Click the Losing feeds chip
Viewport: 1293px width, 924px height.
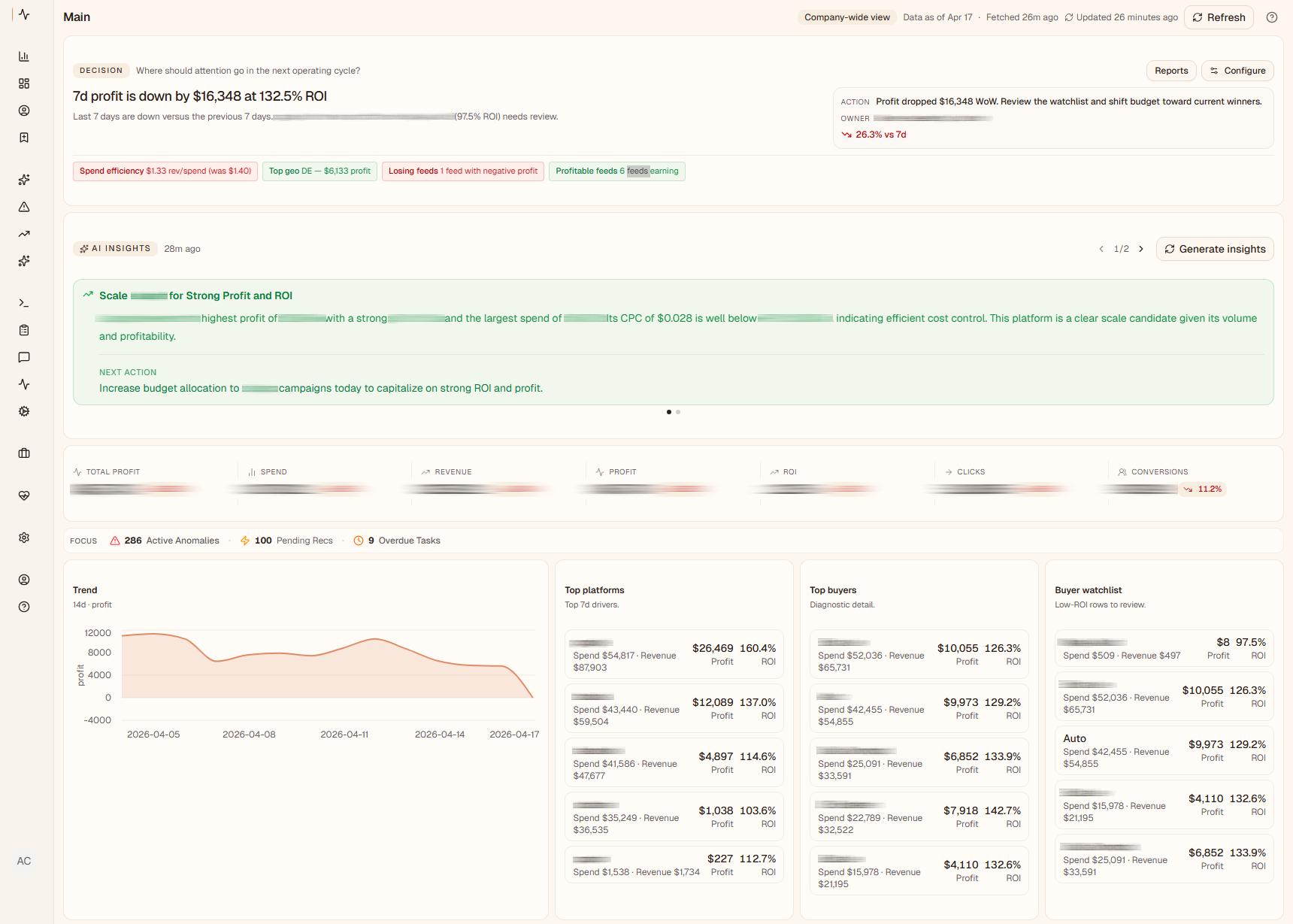[463, 171]
